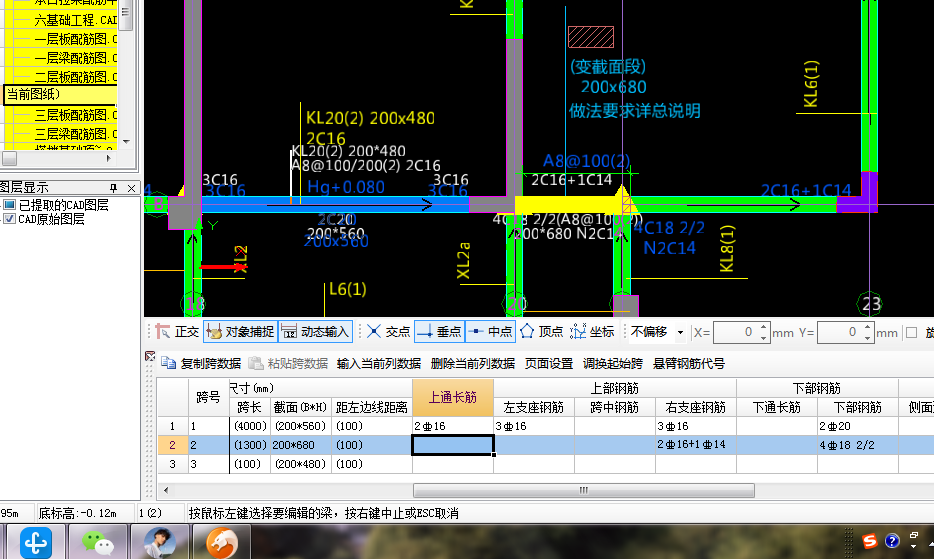Select 二层板配筋图 drawing in list
This screenshot has width=934, height=559.
pyautogui.click(x=75, y=77)
